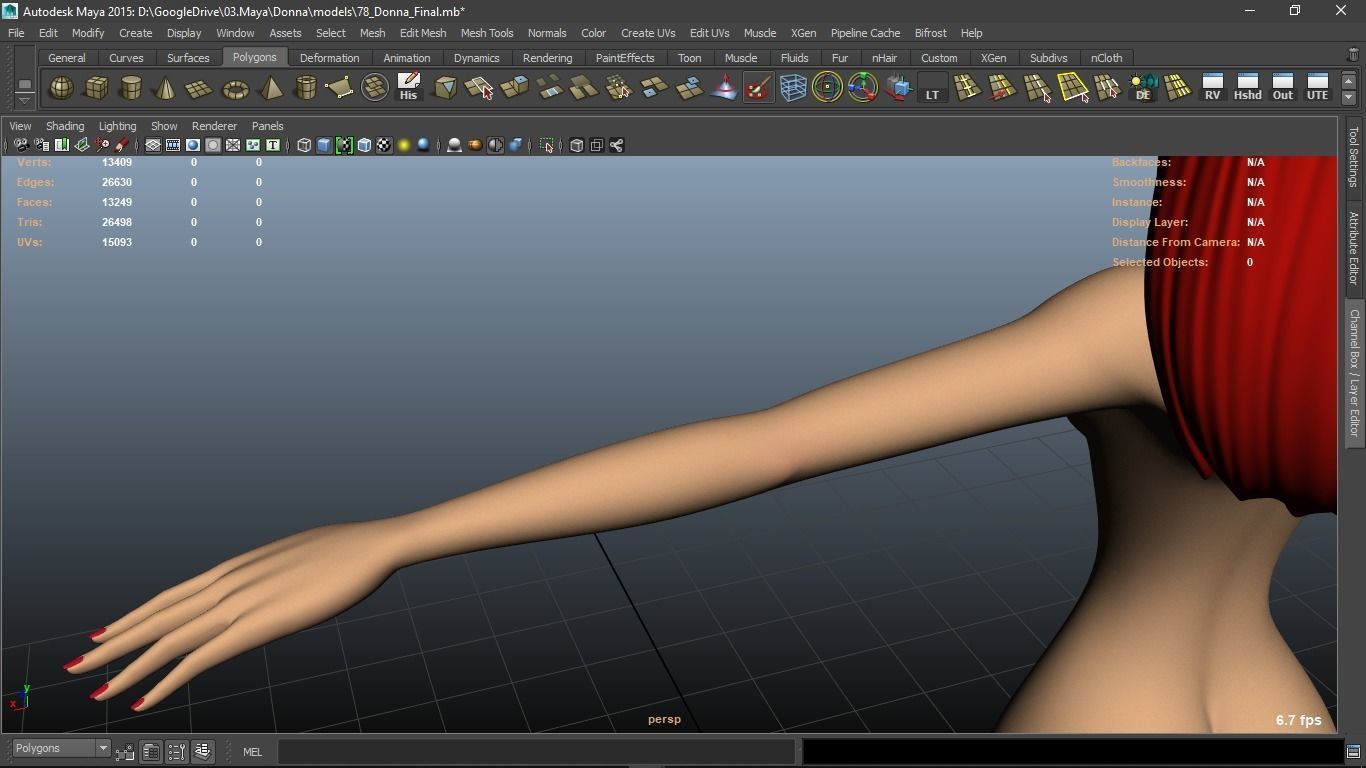Toggle isolate select icon in panel toolbar
1366x768 pixels.
point(546,145)
